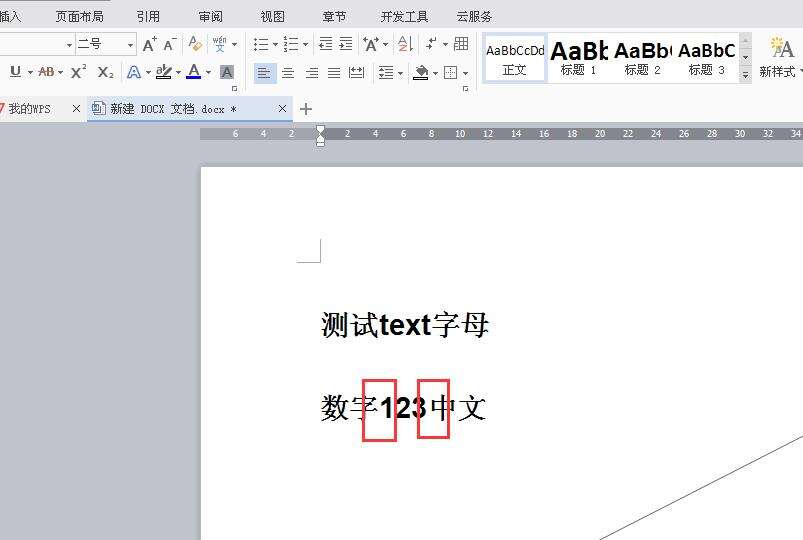Apply superscript X² formatting

click(78, 72)
